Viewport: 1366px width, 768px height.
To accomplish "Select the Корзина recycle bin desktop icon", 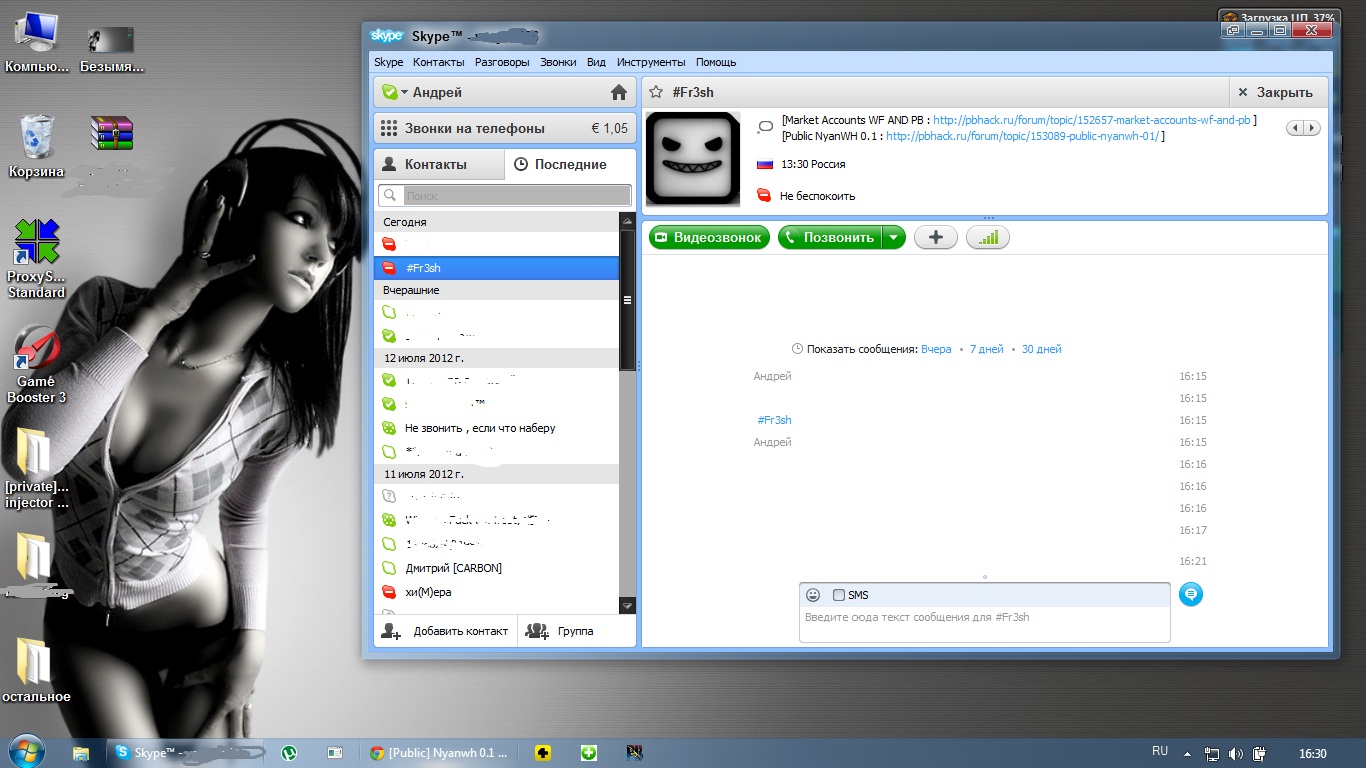I will click(37, 146).
